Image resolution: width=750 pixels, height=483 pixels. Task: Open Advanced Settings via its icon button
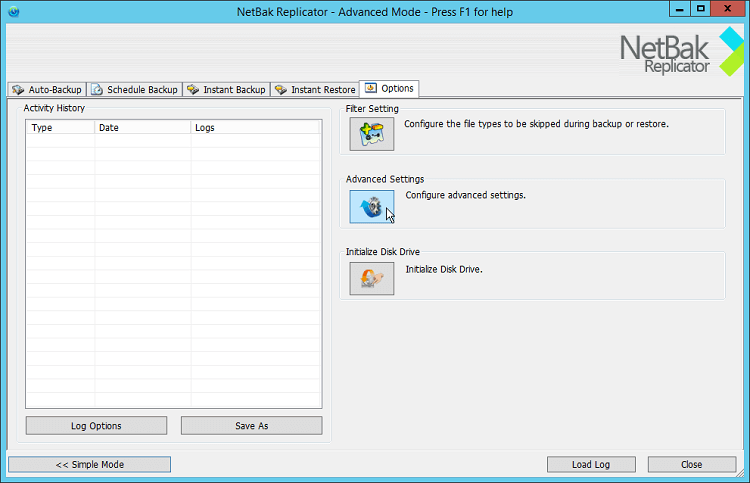coord(372,206)
